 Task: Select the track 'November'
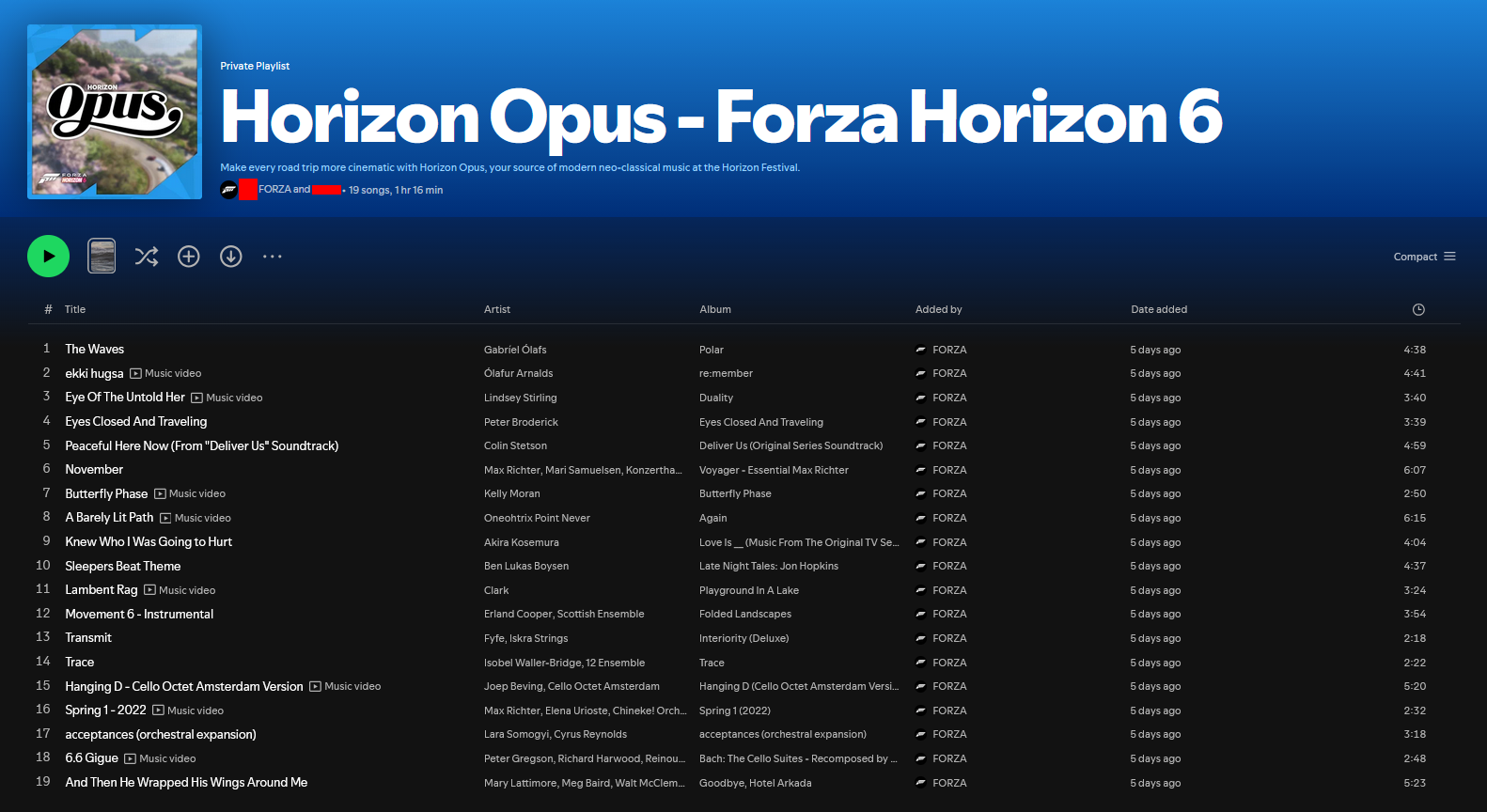point(94,469)
